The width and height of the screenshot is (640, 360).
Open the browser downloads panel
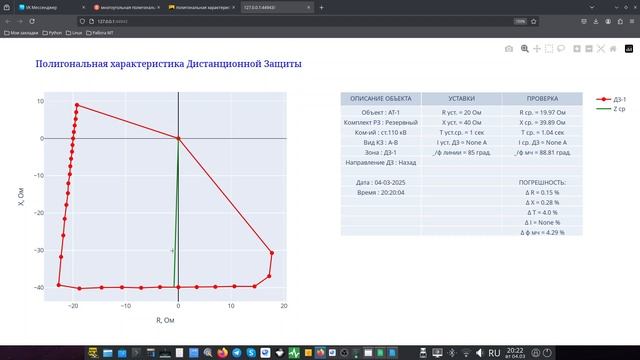(x=596, y=21)
